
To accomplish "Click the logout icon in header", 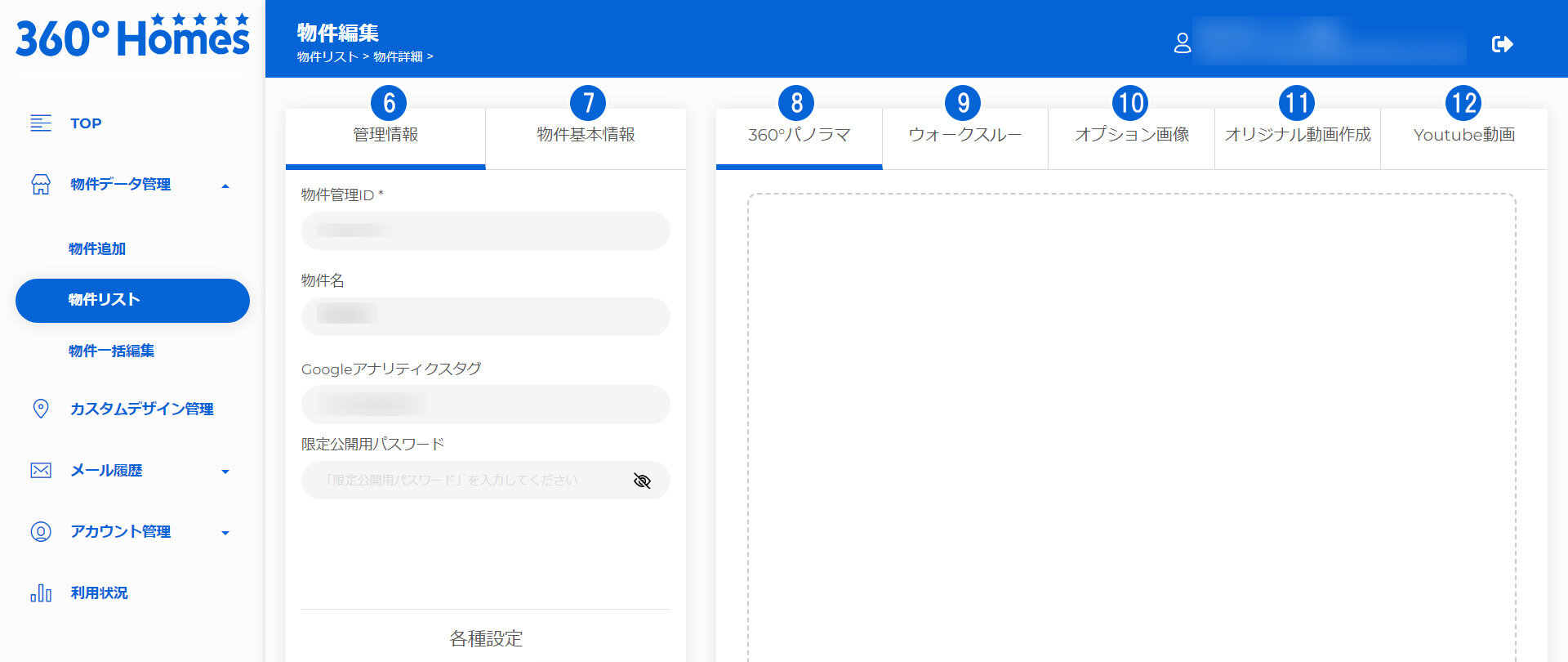I will point(1502,44).
